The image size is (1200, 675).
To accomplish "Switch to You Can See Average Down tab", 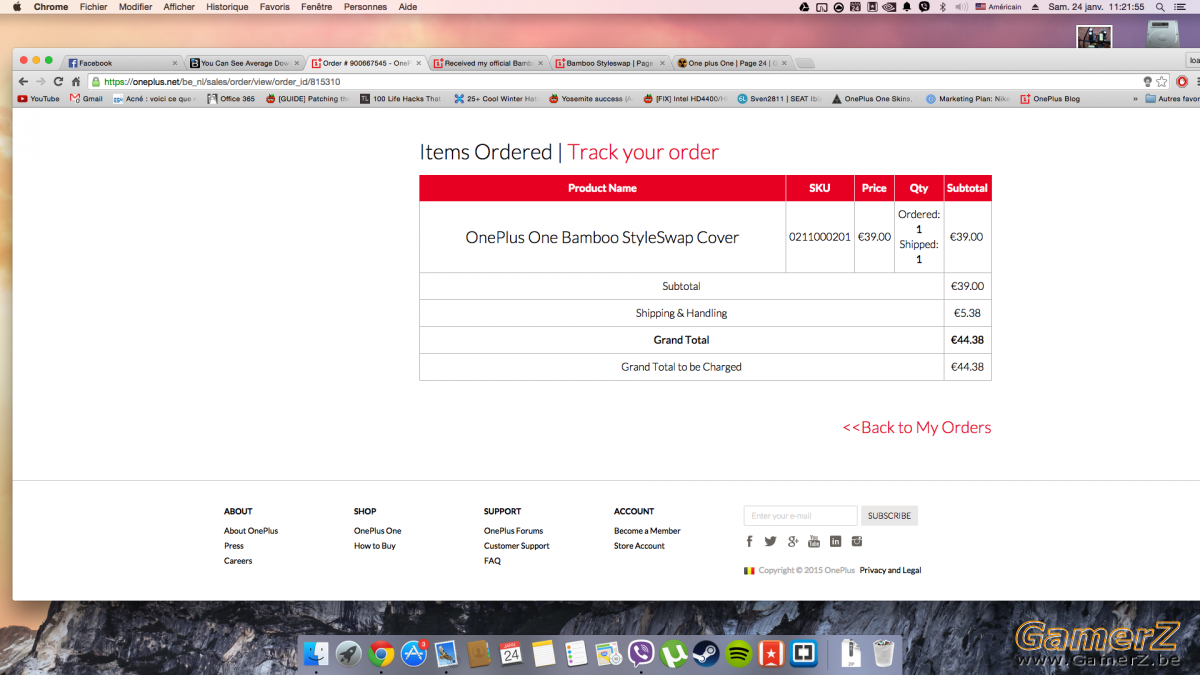I will pyautogui.click(x=244, y=63).
